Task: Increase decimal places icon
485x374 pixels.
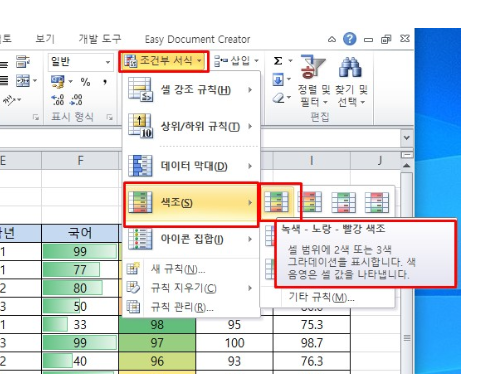Action: click(x=58, y=100)
